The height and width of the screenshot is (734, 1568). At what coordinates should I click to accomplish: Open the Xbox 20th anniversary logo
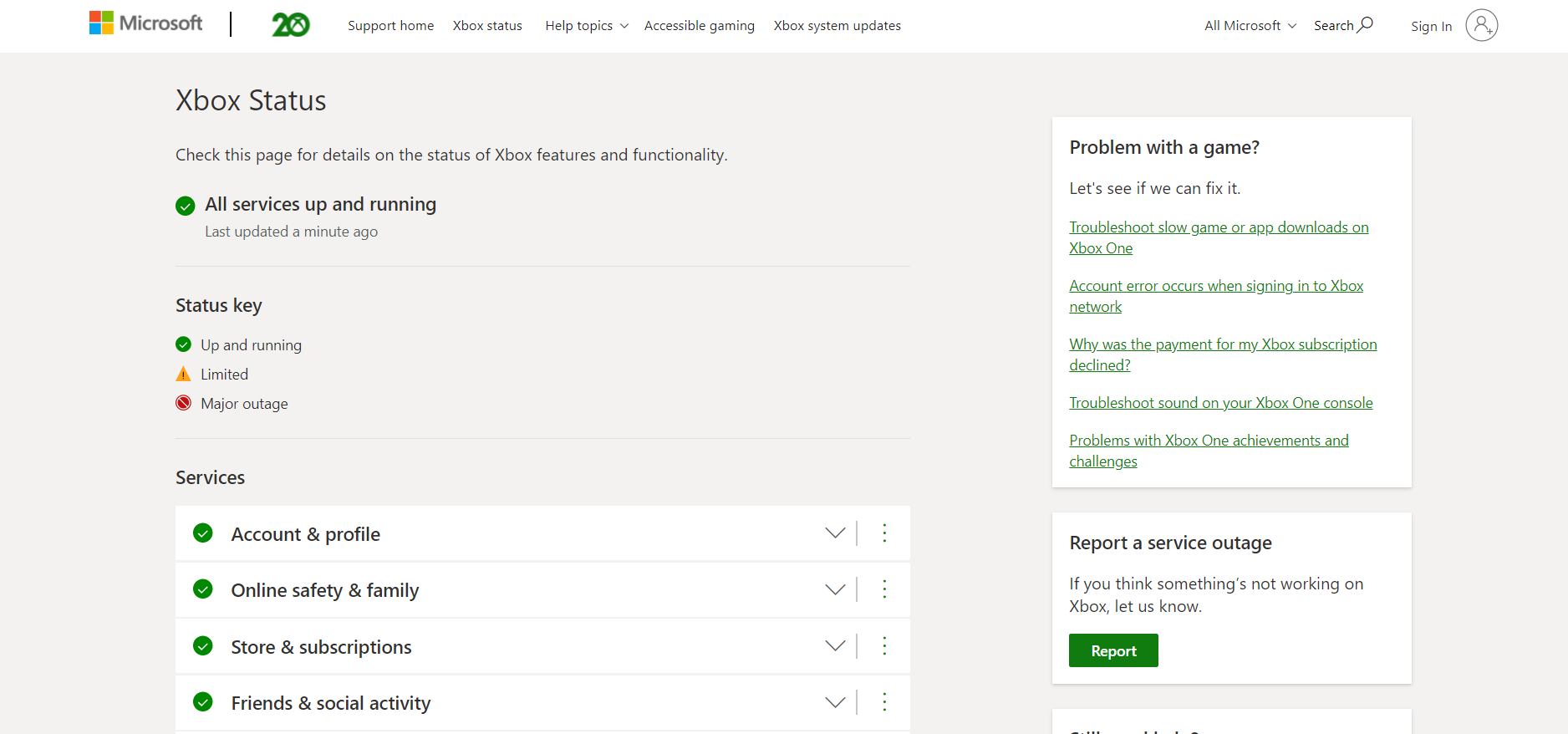click(x=291, y=25)
